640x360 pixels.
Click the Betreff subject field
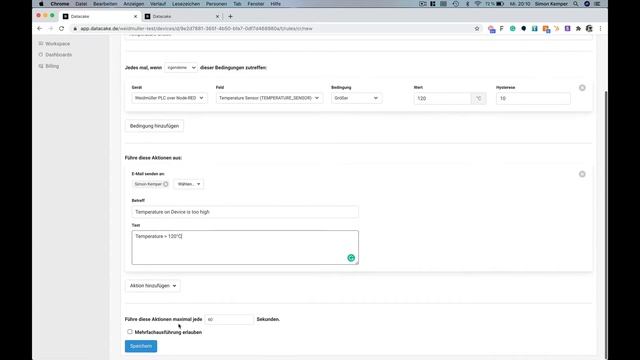tap(245, 212)
